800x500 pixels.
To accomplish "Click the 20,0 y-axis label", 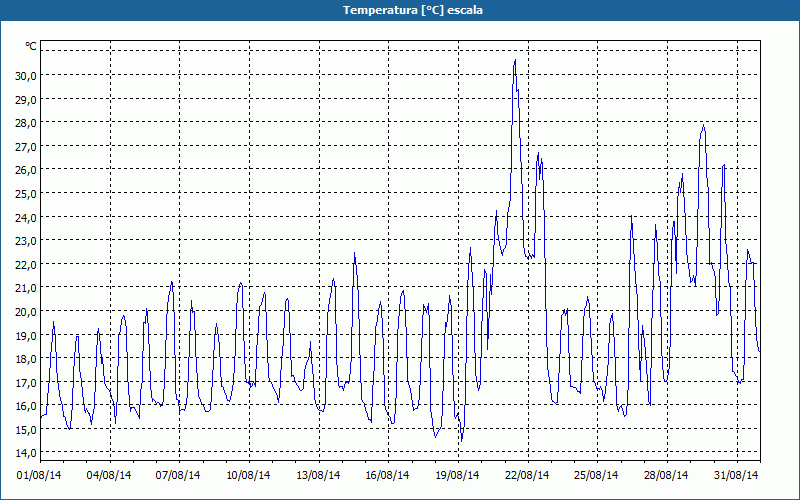I will pyautogui.click(x=25, y=311).
